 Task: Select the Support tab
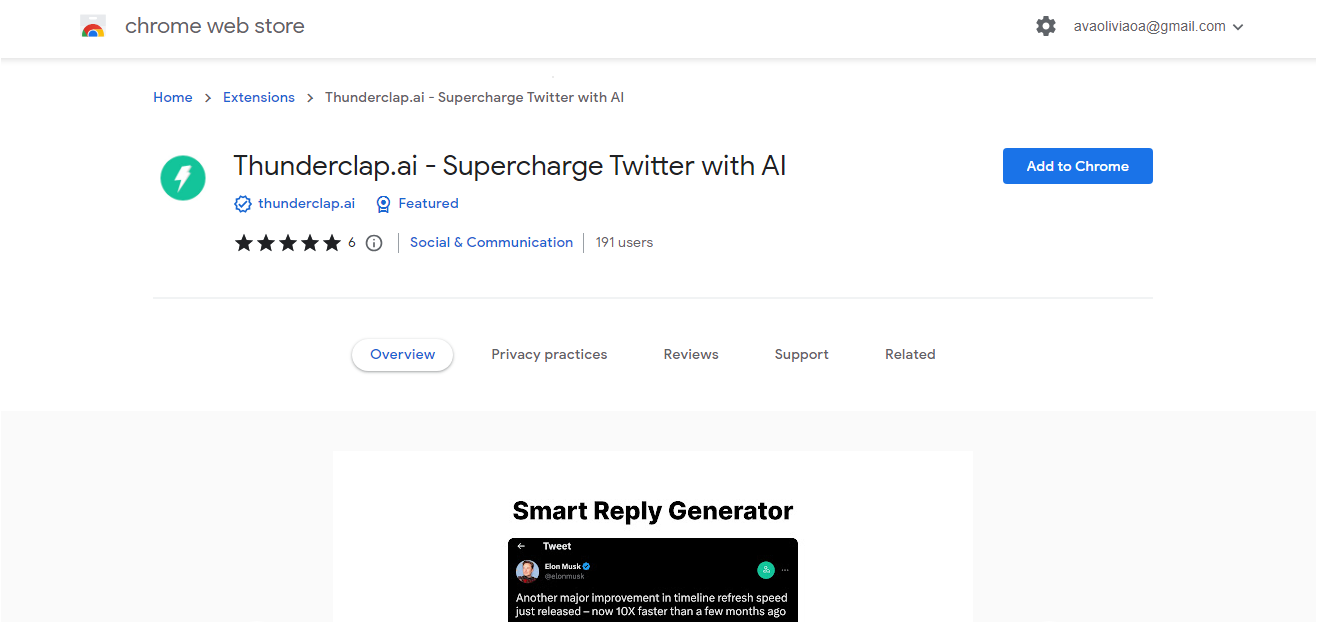[801, 355]
